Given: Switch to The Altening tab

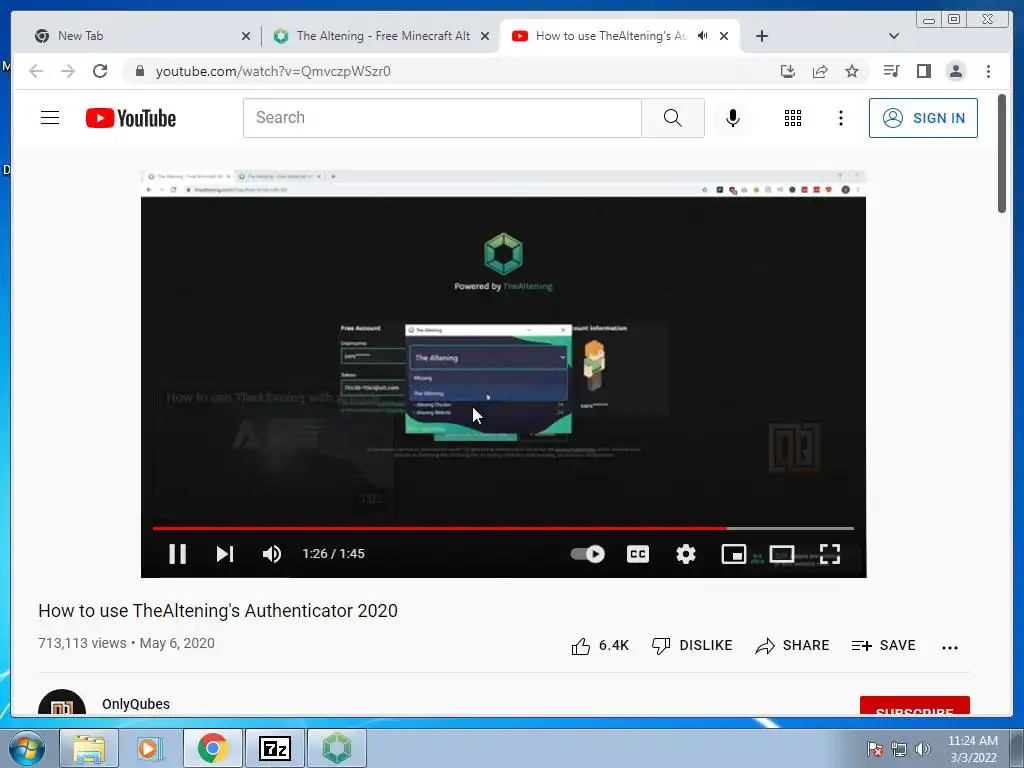Looking at the screenshot, I should click(x=382, y=36).
